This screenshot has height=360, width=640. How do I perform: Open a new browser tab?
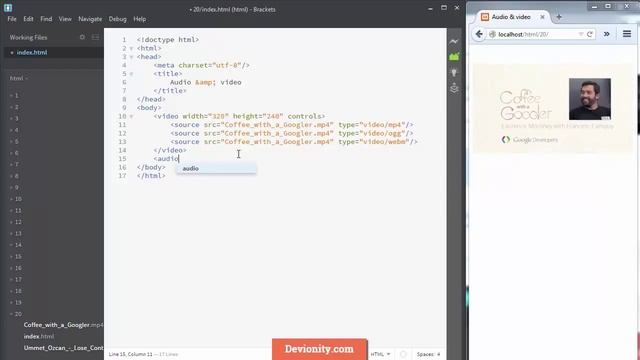[x=559, y=17]
